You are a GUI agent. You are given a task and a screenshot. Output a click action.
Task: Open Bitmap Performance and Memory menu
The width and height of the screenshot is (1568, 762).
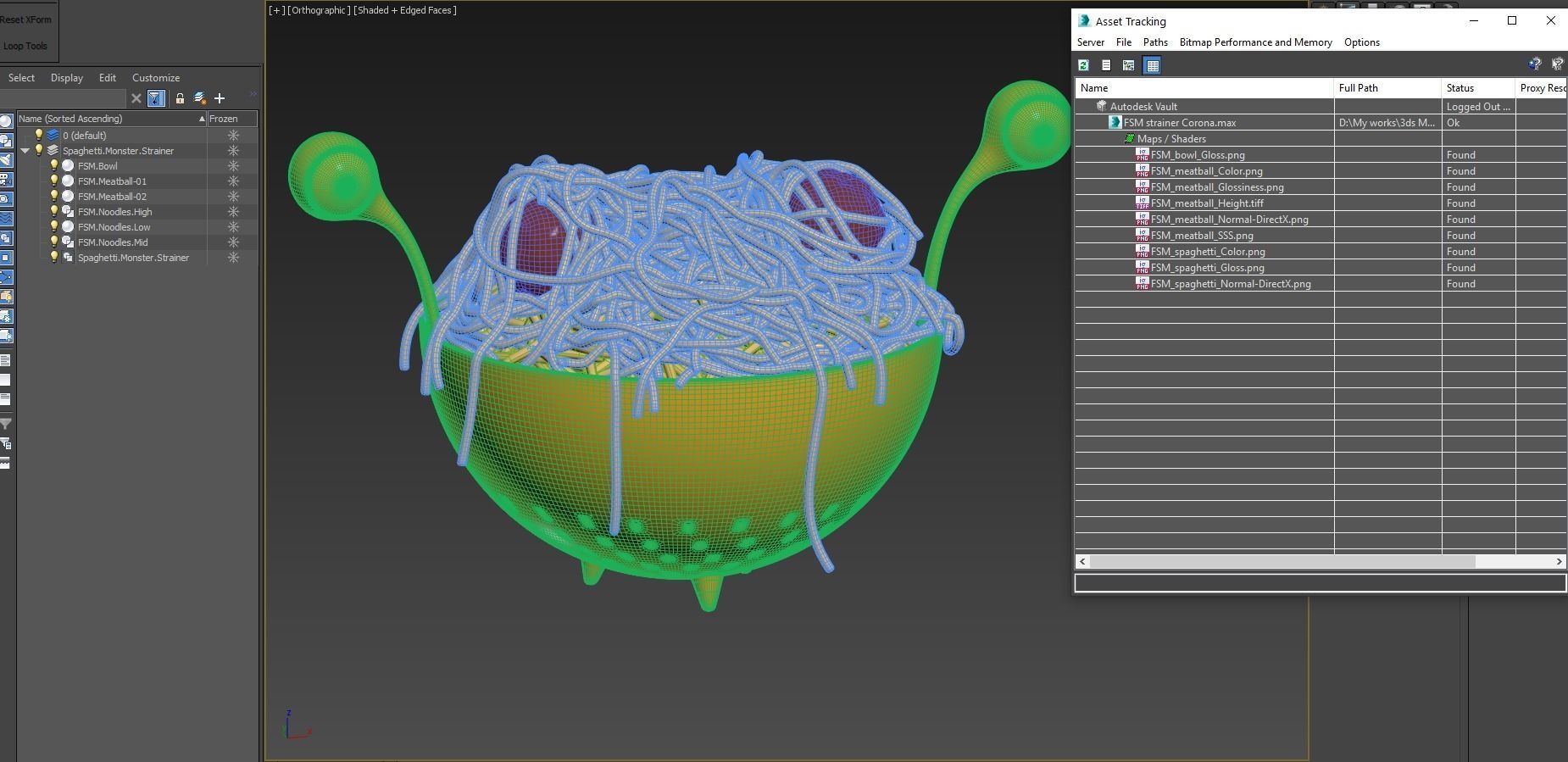click(x=1256, y=42)
